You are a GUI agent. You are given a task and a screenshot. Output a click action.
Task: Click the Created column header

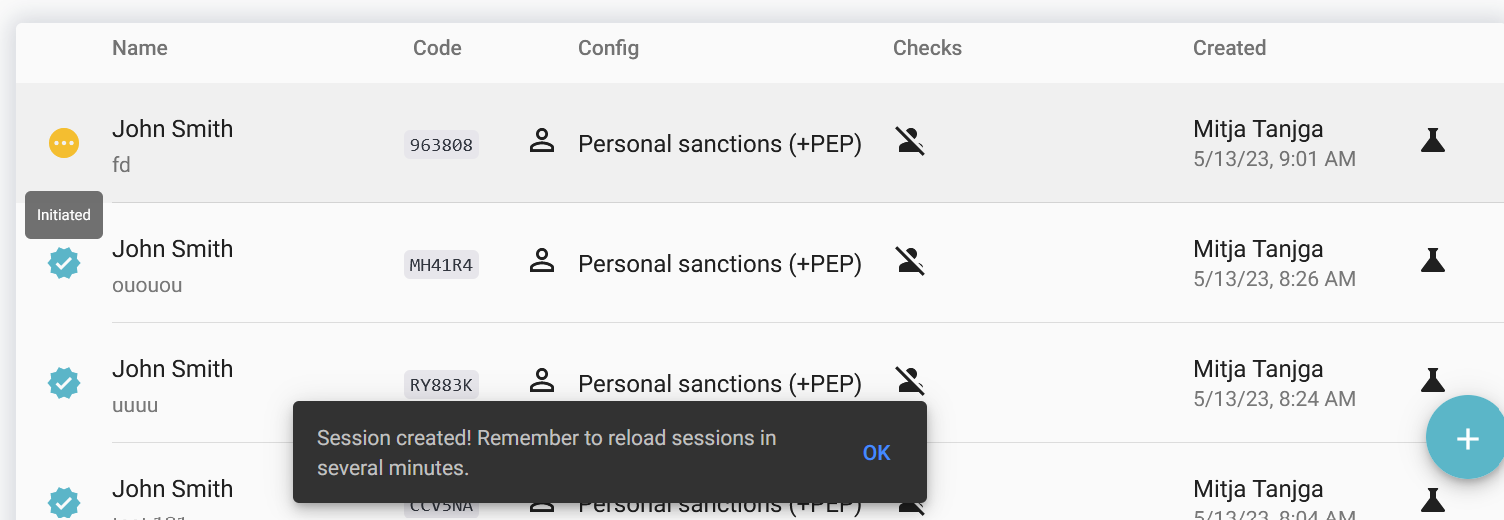(1229, 48)
